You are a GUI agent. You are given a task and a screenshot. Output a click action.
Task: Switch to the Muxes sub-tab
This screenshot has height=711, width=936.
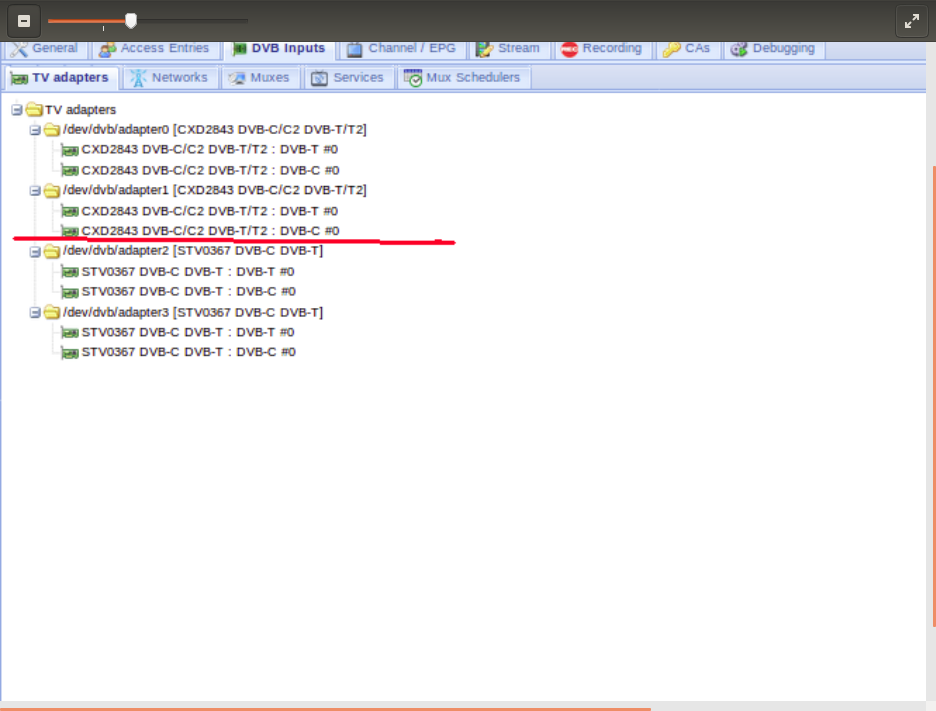coord(259,78)
